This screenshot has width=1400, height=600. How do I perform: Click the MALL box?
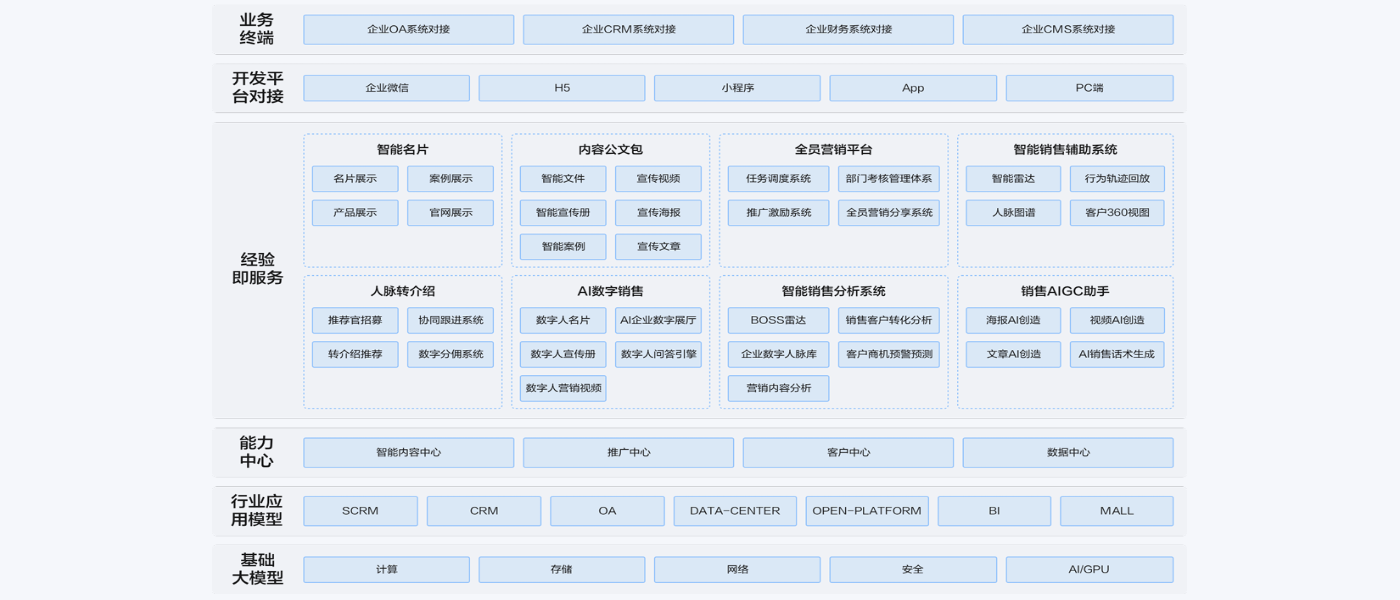(x=1116, y=511)
